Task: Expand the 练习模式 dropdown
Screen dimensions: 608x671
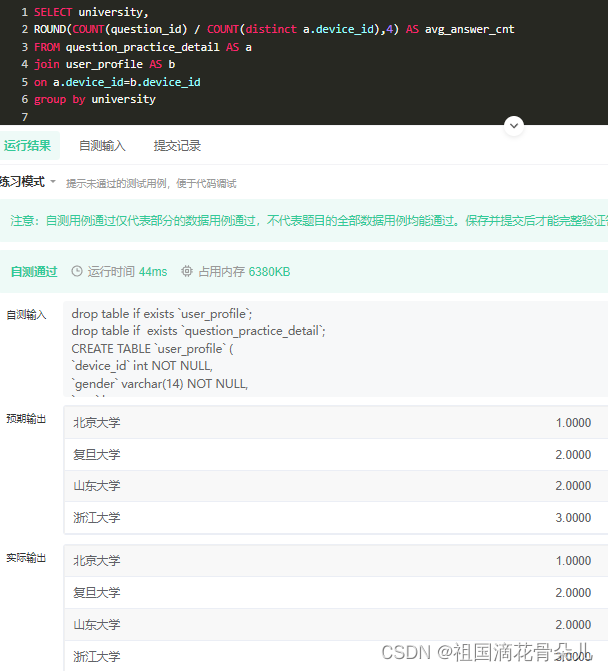Action: tap(28, 182)
